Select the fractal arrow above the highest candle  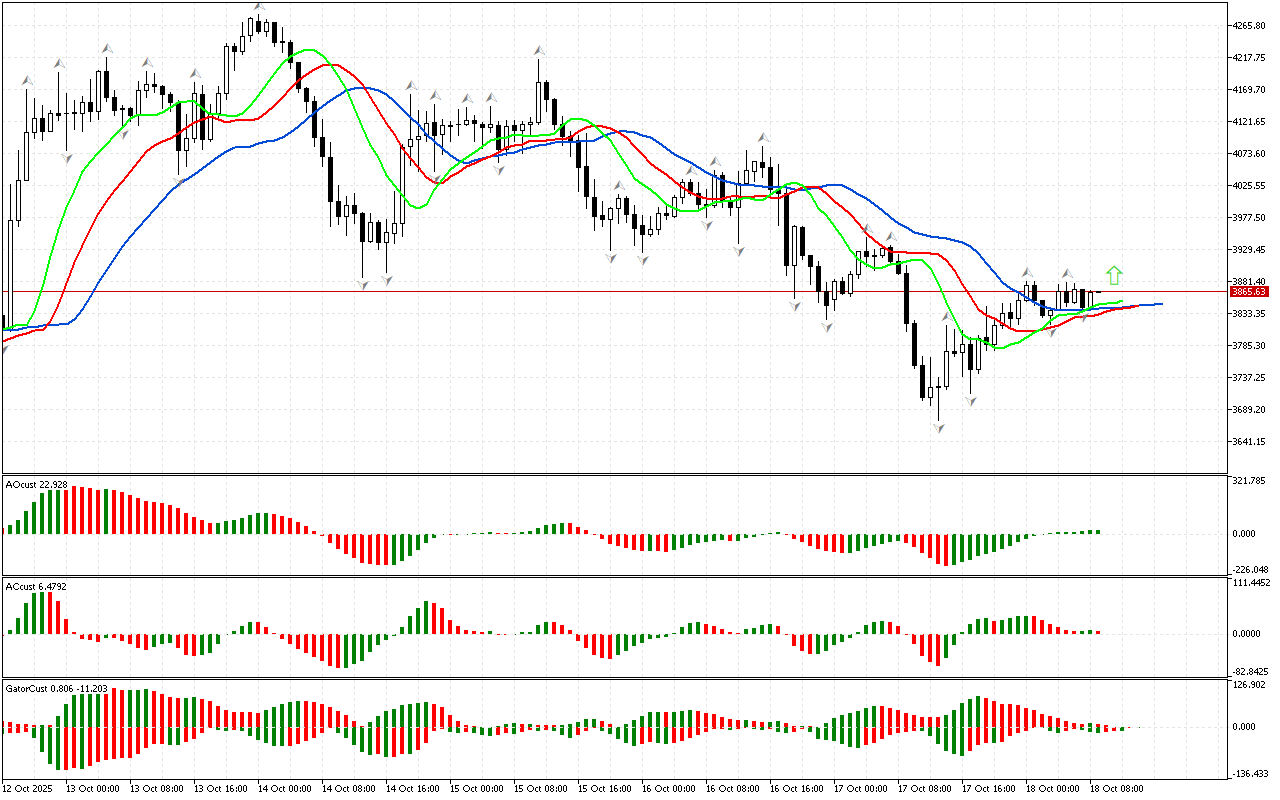(x=259, y=8)
